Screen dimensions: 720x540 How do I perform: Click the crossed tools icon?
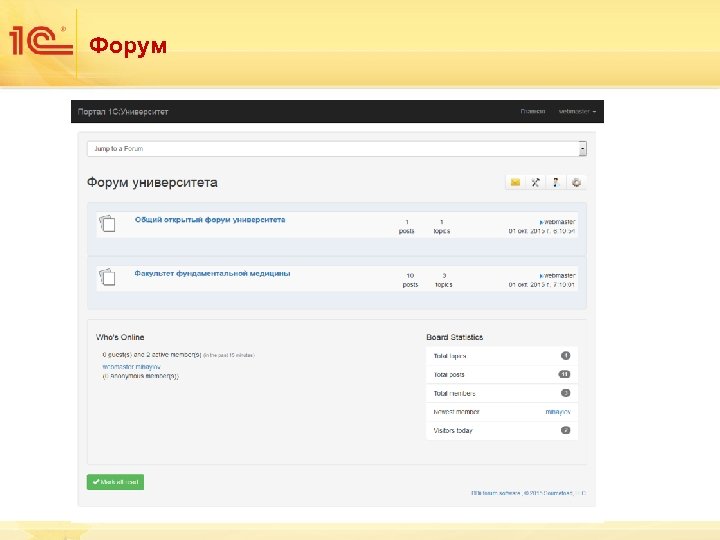[535, 182]
